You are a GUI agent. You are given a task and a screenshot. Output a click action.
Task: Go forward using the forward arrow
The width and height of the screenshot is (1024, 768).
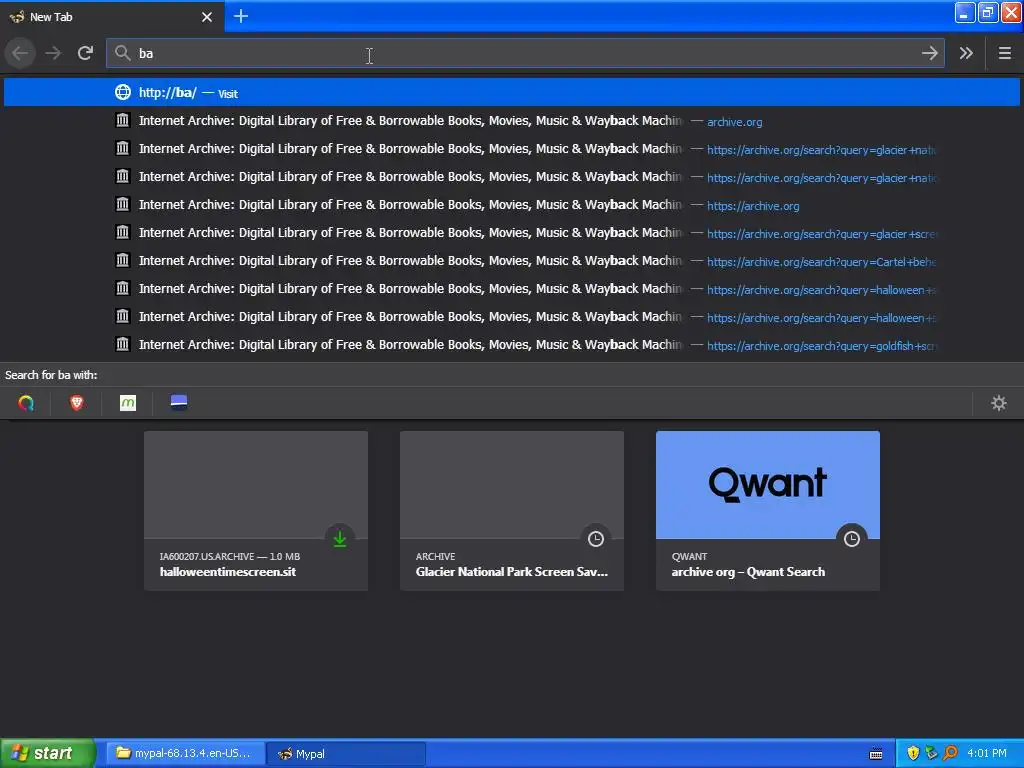click(x=53, y=53)
